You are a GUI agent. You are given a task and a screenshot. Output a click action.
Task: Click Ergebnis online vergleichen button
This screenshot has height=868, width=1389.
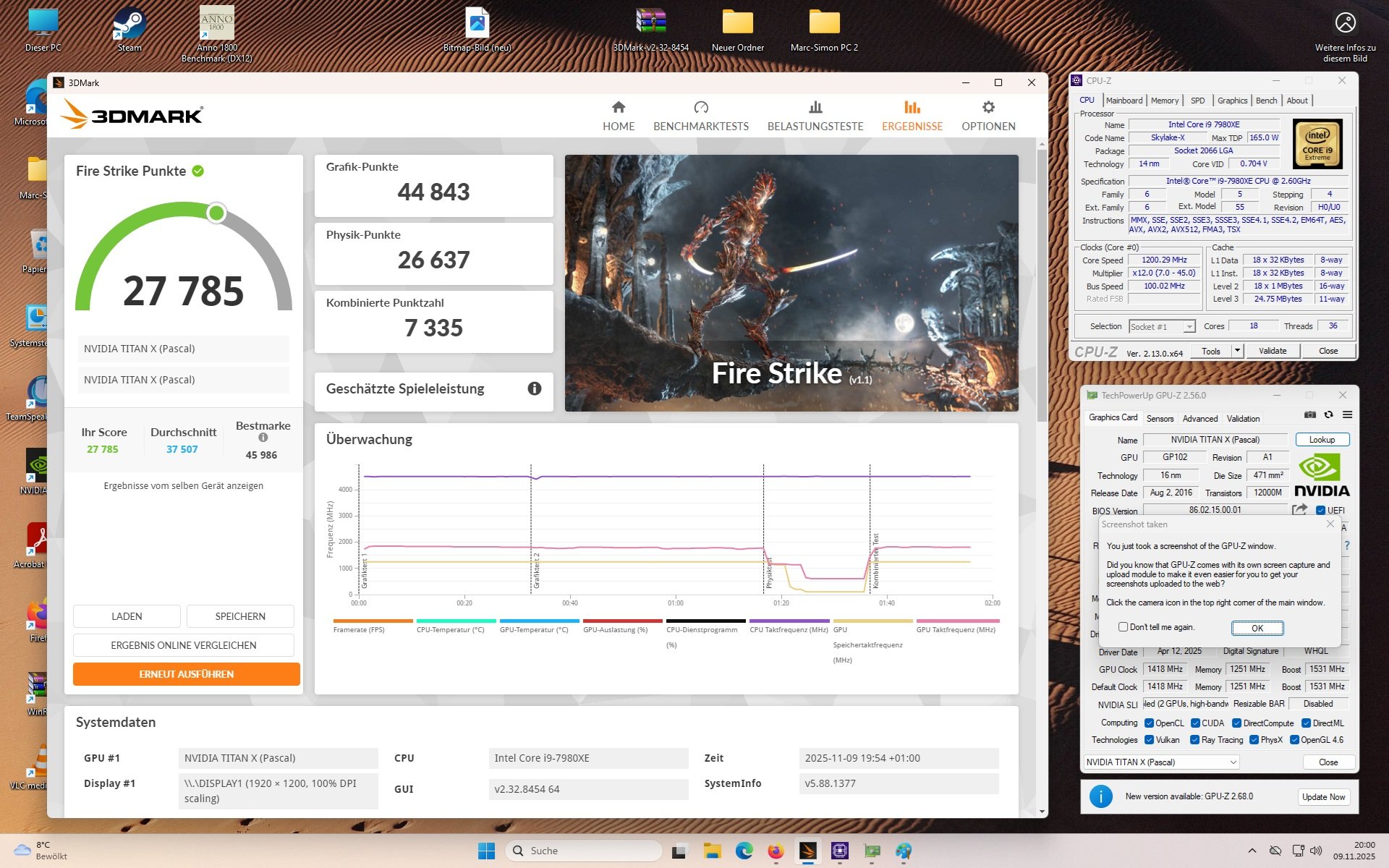tap(183, 645)
